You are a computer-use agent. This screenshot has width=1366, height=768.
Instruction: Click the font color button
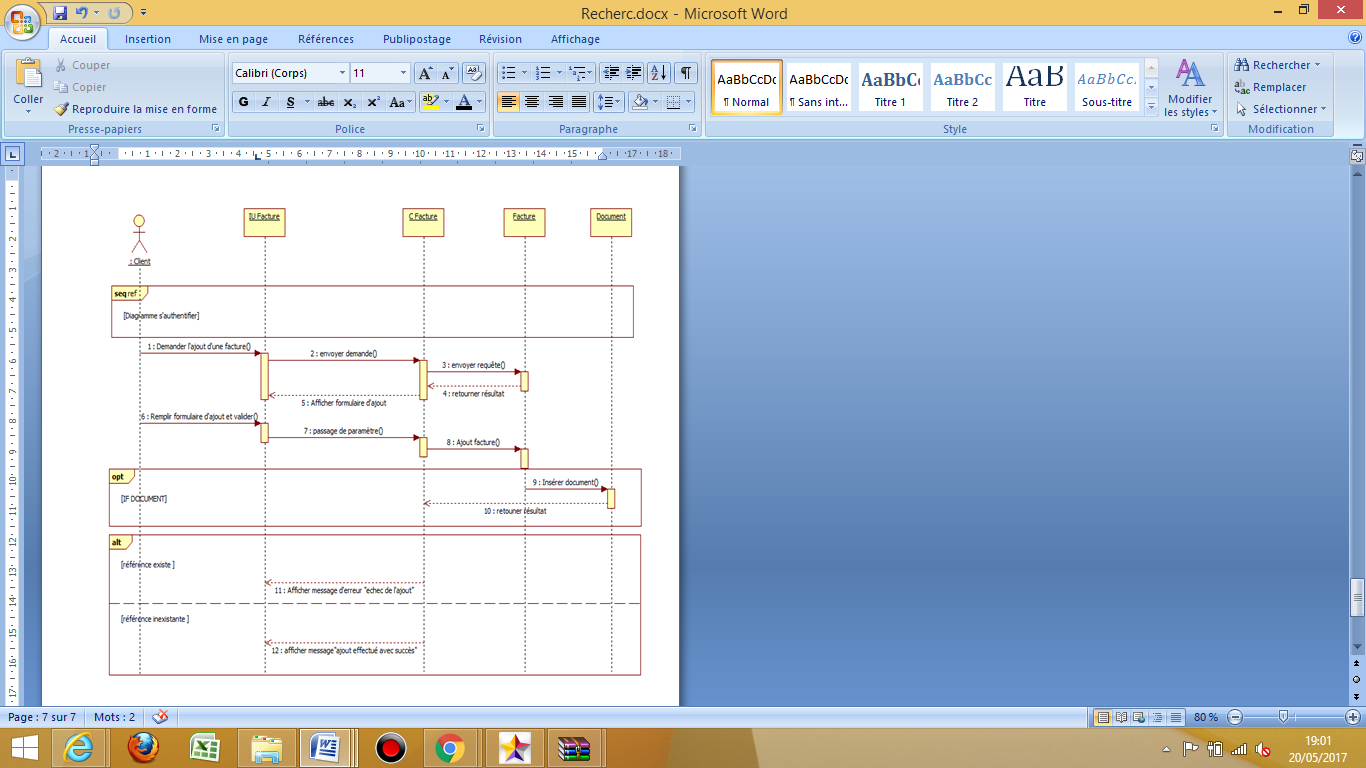(464, 102)
